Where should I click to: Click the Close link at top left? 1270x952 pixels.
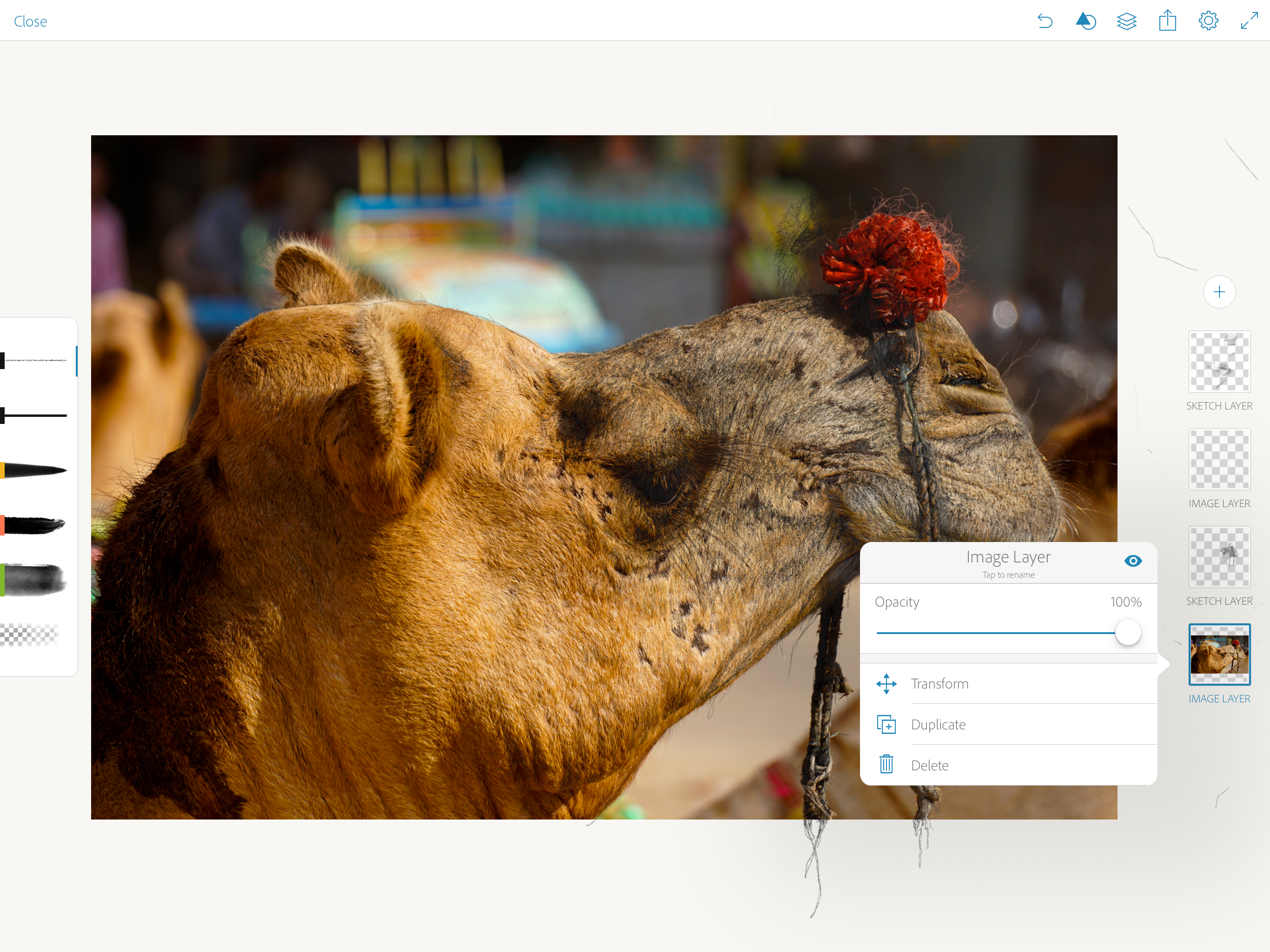coord(30,21)
